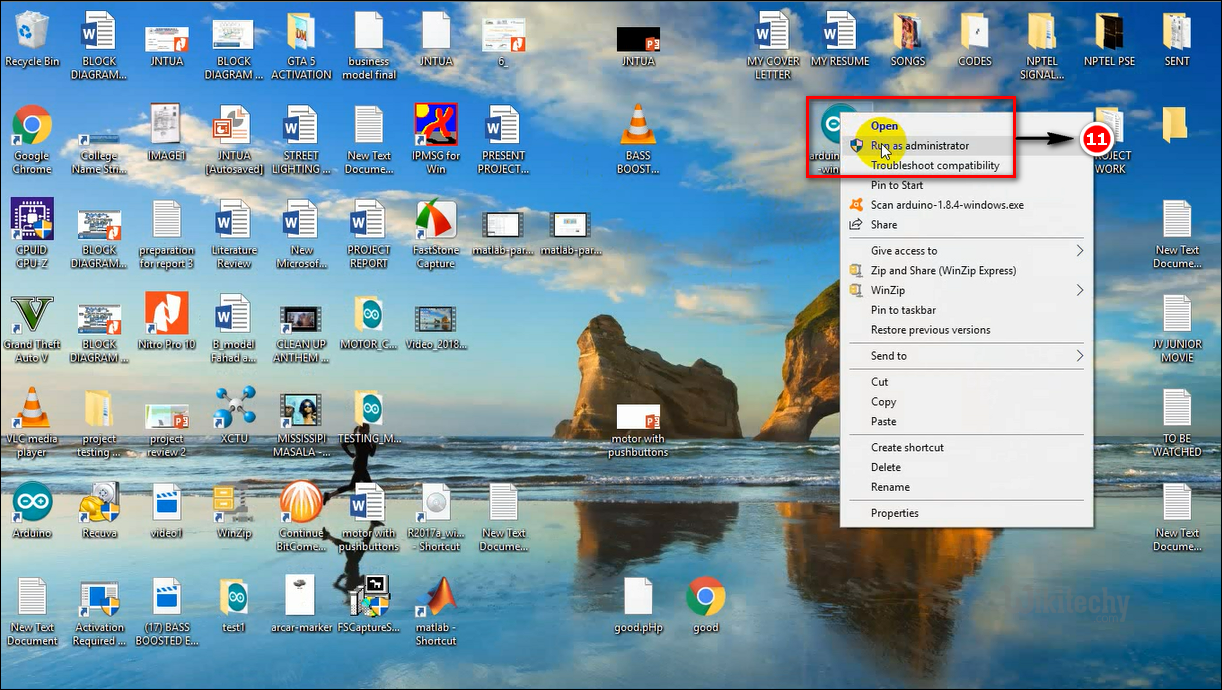Open the matlab Shortcut
The width and height of the screenshot is (1222, 690).
tap(436, 598)
